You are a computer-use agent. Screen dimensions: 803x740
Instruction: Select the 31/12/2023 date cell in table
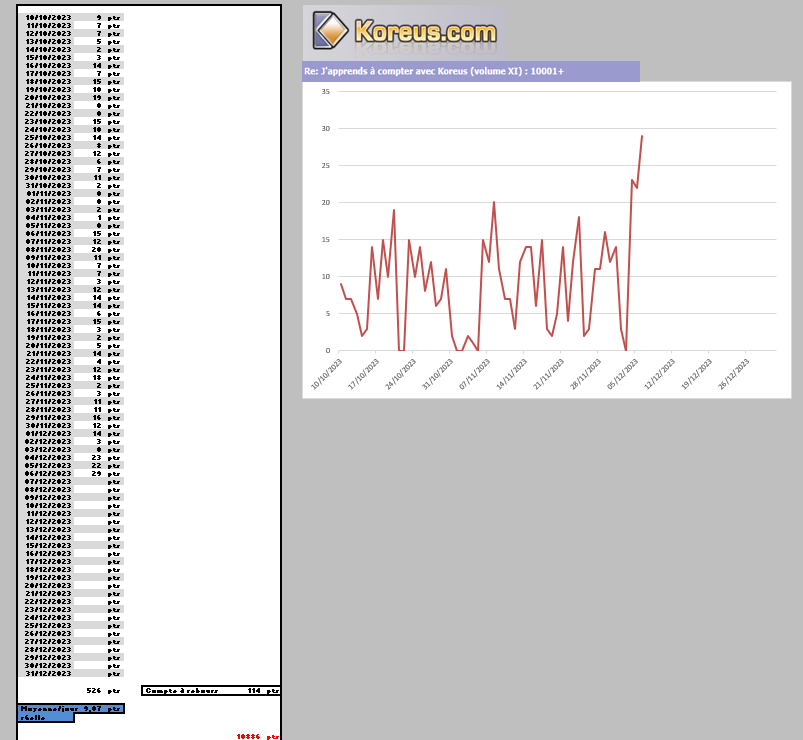point(48,673)
